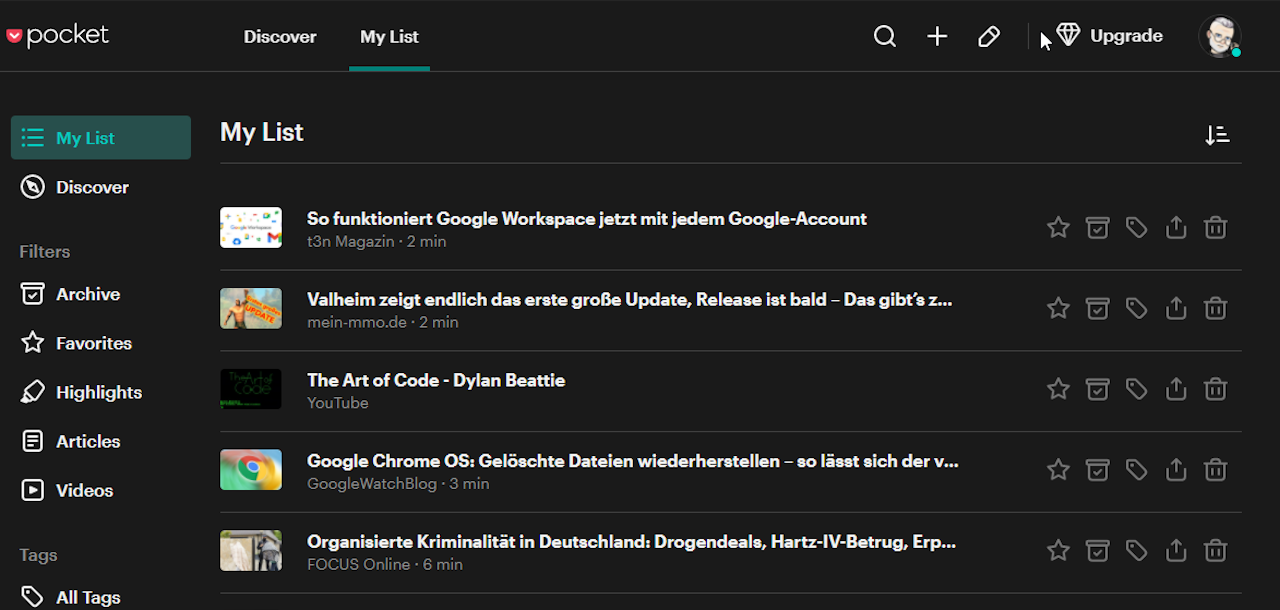Click the Valheim article thumbnail
Image resolution: width=1280 pixels, height=610 pixels.
(x=251, y=308)
